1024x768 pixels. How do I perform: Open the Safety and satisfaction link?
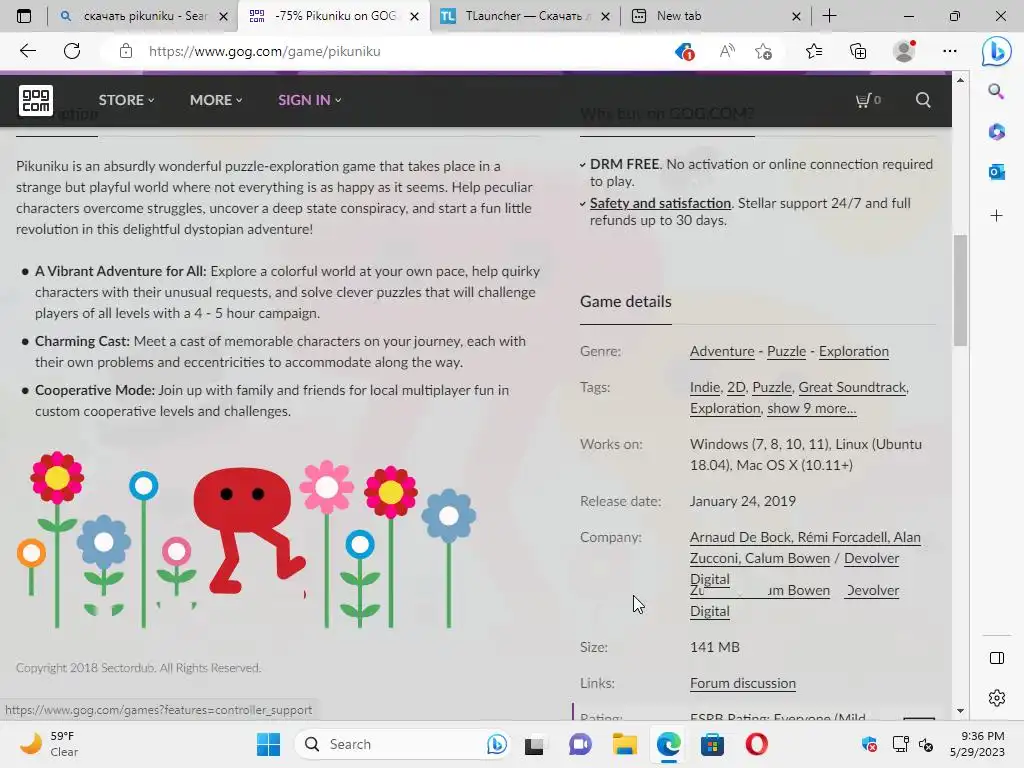point(660,203)
